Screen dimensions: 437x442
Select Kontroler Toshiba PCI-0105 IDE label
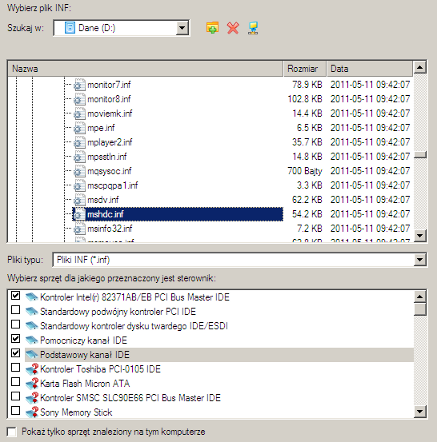tap(100, 369)
